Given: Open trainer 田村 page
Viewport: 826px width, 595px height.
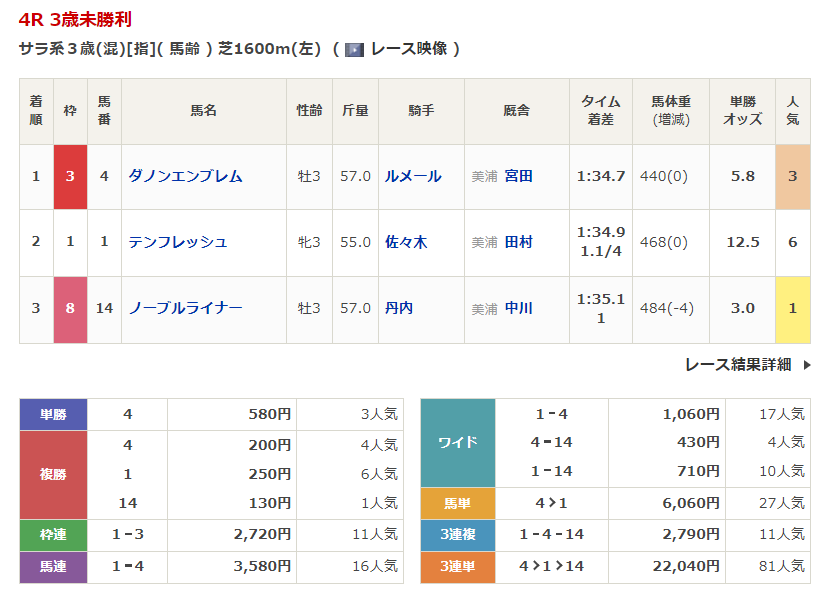Looking at the screenshot, I should pos(518,242).
